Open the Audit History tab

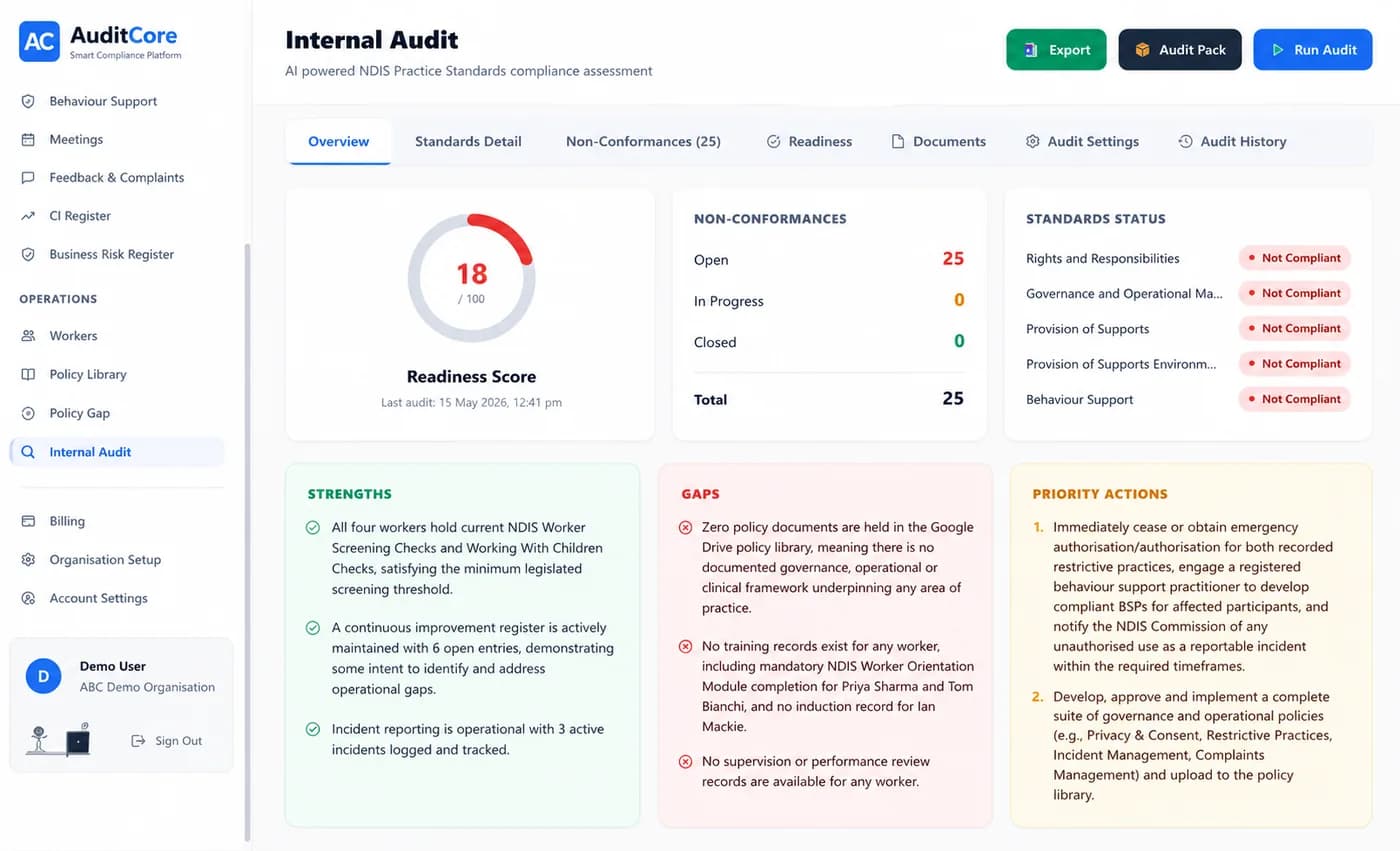click(1232, 142)
